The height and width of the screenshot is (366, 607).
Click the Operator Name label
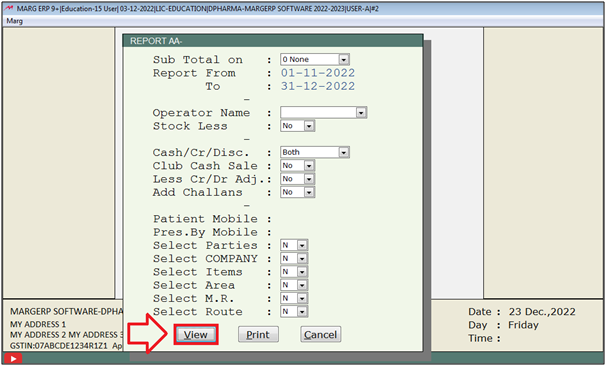pos(201,113)
